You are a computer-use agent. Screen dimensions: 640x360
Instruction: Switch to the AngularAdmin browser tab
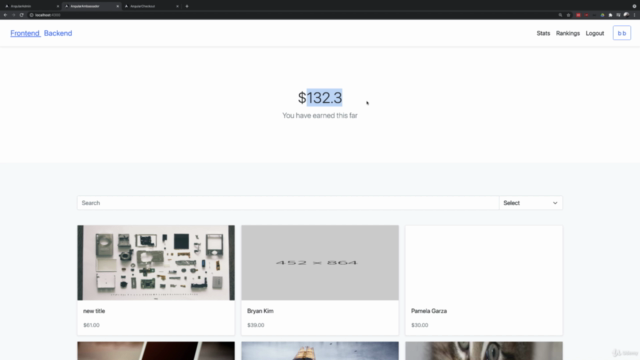point(32,6)
